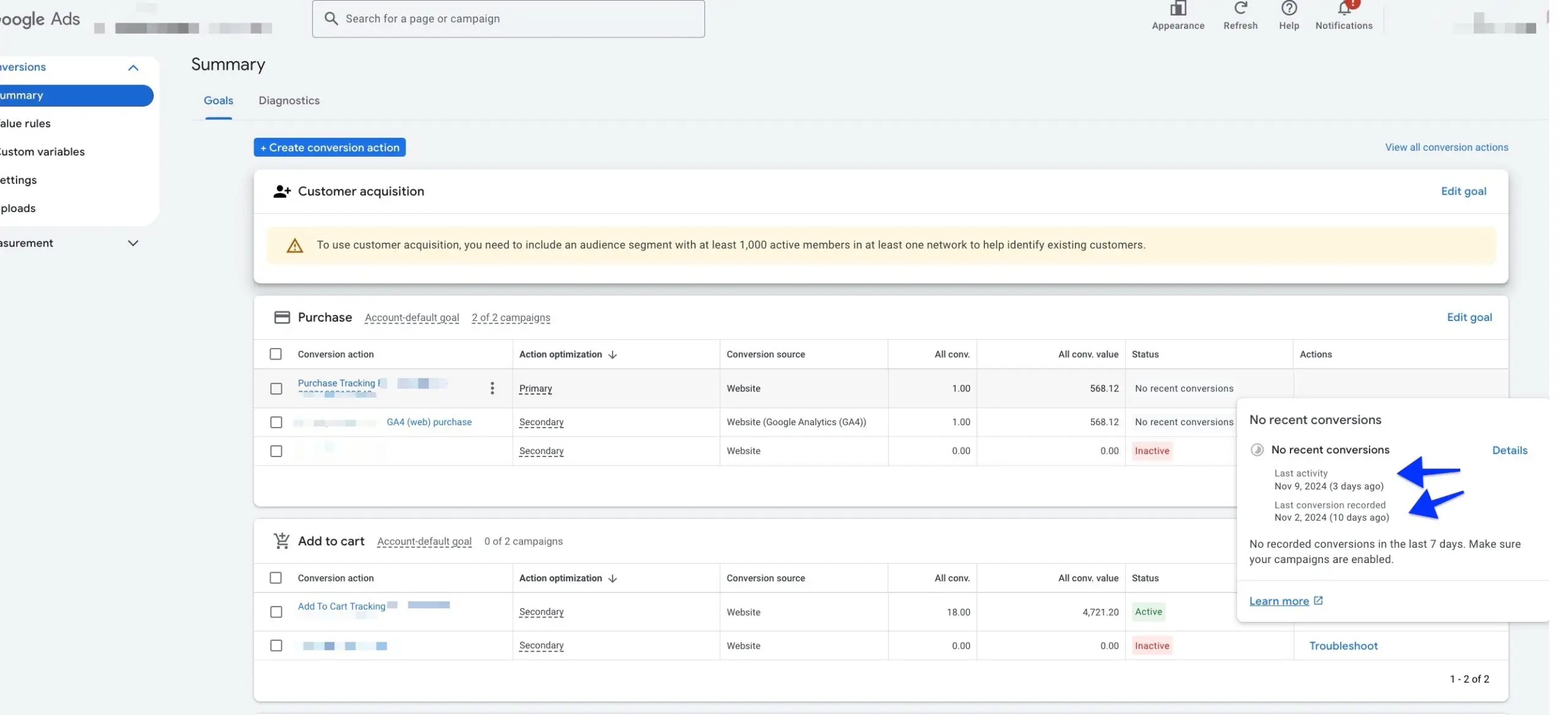
Task: Open Add To Cart Tracking link
Action: 341,607
